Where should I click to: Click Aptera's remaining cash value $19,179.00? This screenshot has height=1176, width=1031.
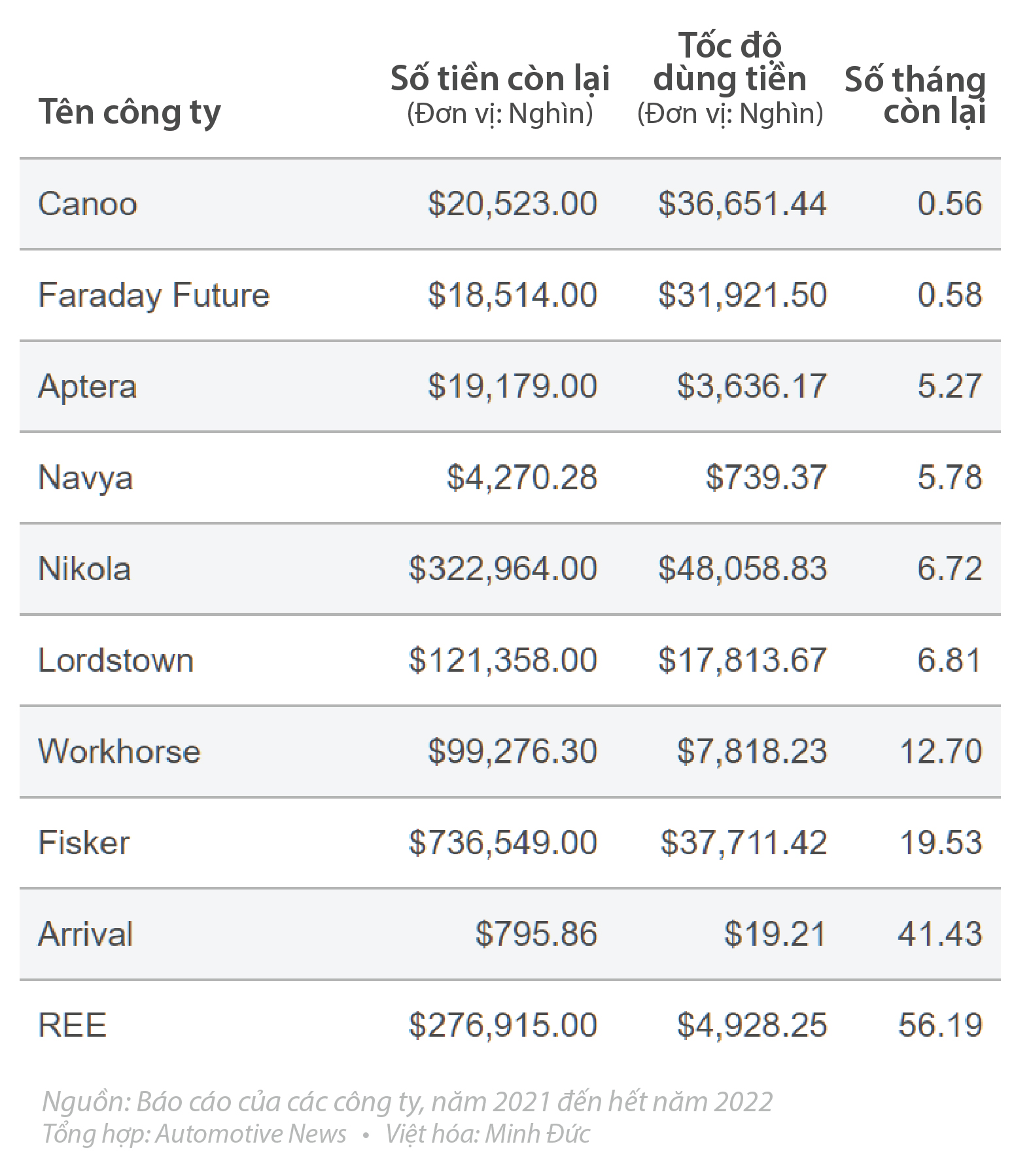coord(512,386)
